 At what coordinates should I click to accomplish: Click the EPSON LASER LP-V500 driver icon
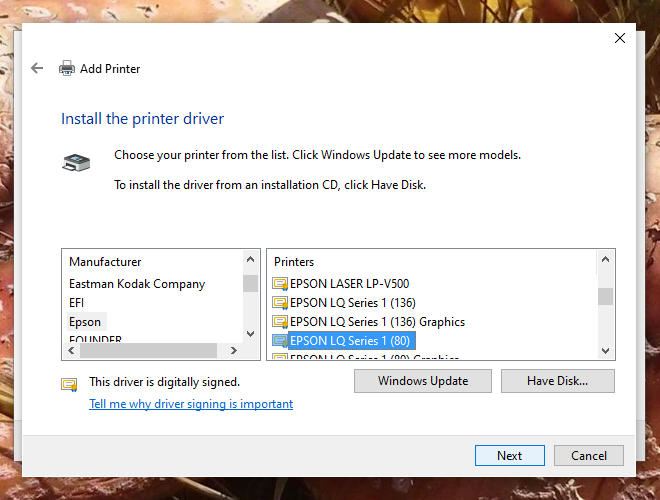point(279,284)
